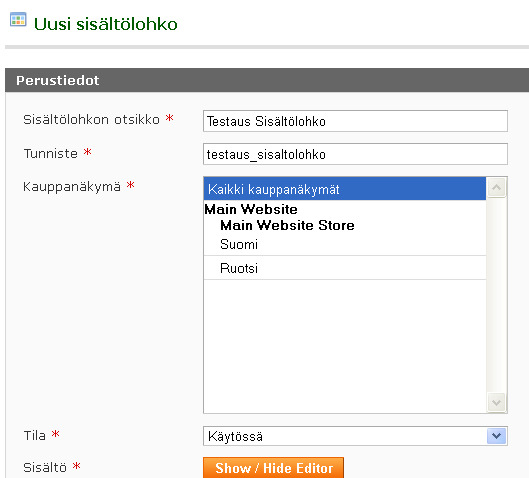Focus the Tunniste identifier field
Viewport: 529px width, 478px height.
coord(355,154)
